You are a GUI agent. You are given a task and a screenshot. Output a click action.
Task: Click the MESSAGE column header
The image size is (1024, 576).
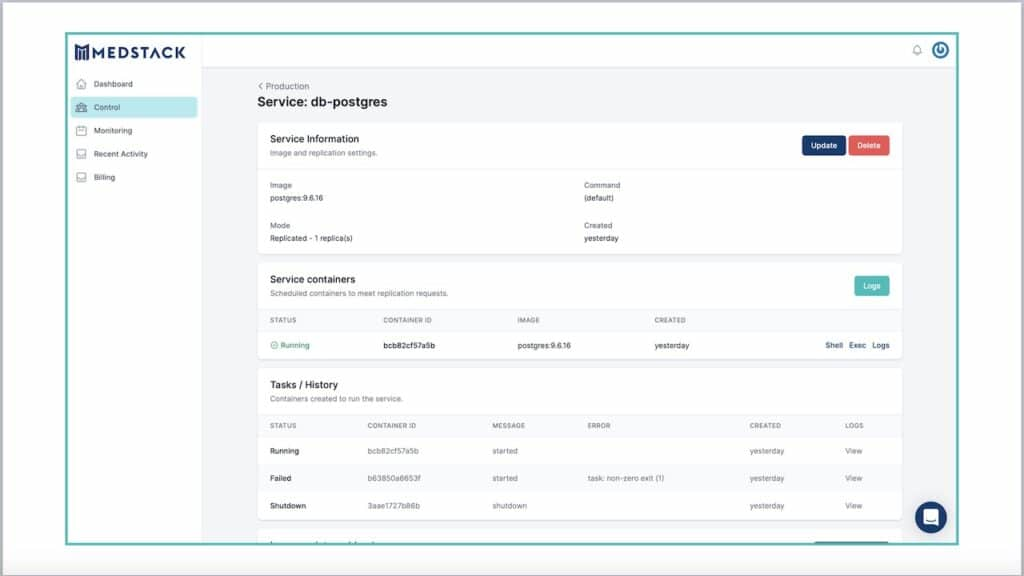[509, 426]
